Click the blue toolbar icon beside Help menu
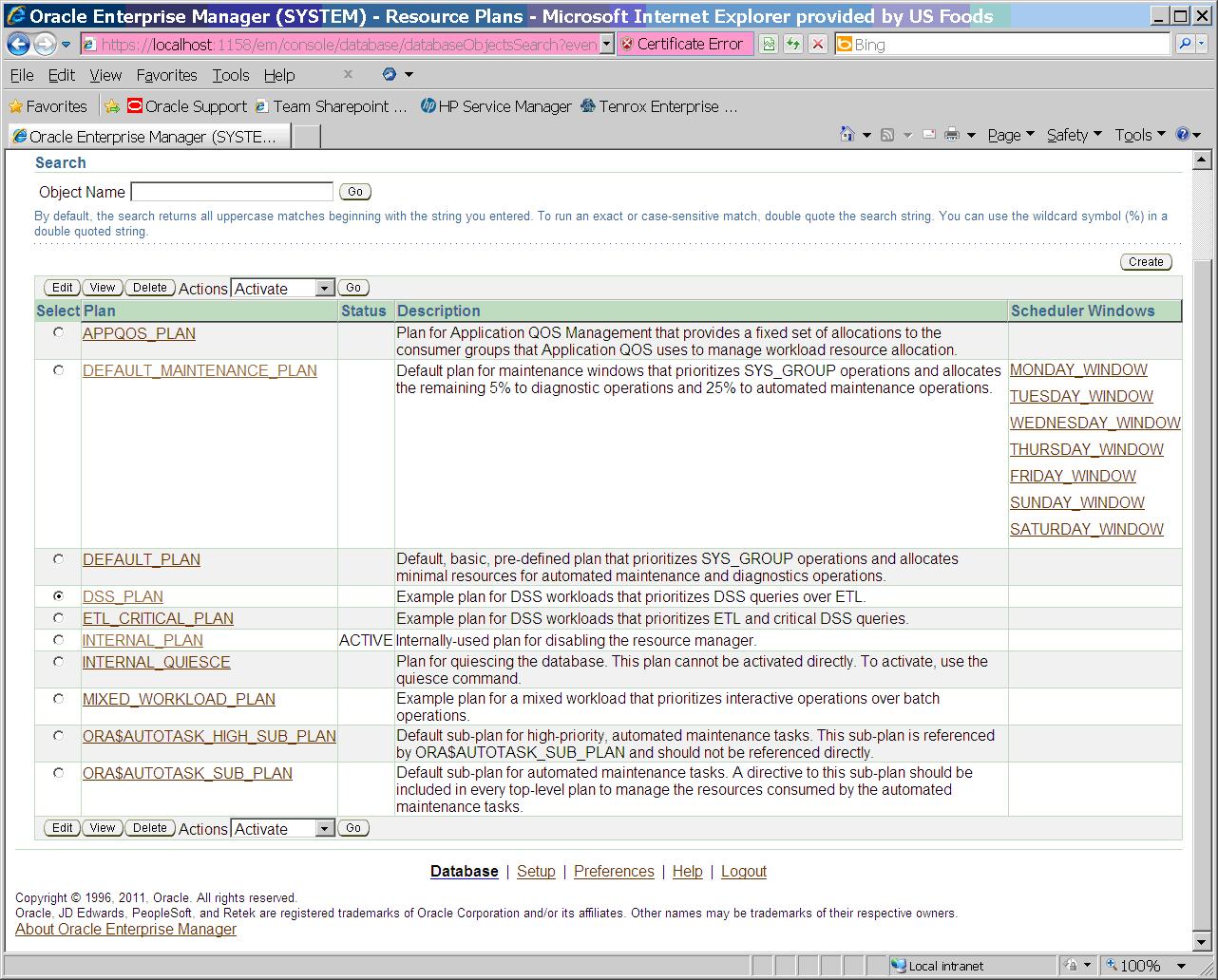The width and height of the screenshot is (1218, 980). [390, 74]
